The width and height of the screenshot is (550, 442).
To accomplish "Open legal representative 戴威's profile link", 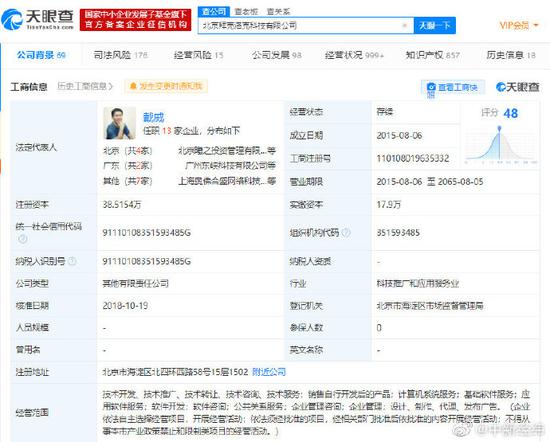I will pyautogui.click(x=154, y=117).
